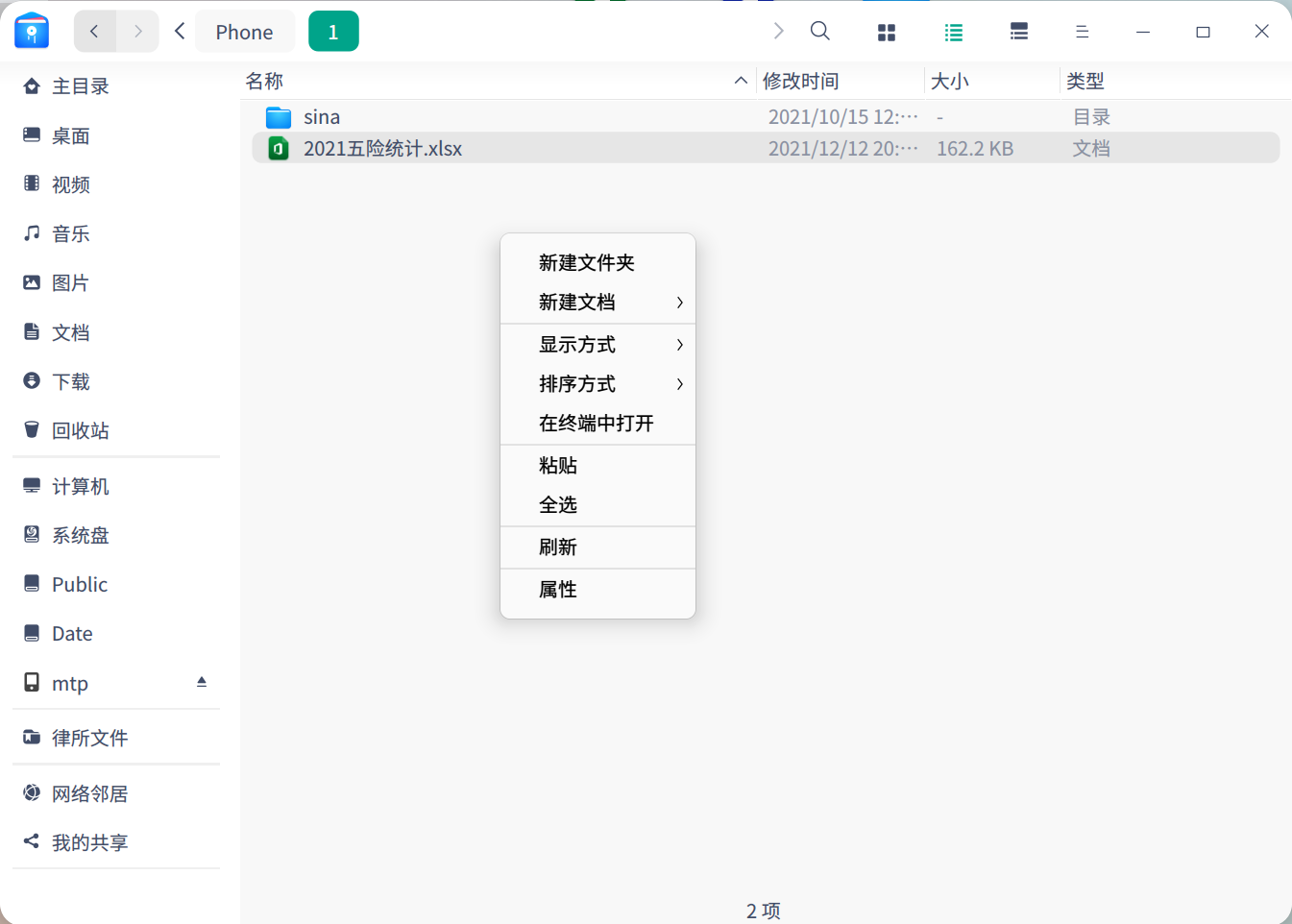Click the xlsx spreadsheet file icon
Screen dimensions: 1292x924
coord(279,149)
